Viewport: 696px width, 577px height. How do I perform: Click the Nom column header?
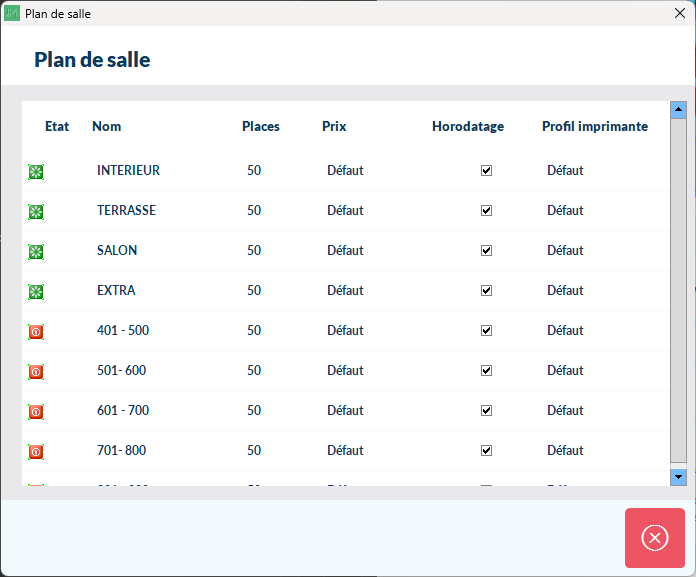(107, 126)
